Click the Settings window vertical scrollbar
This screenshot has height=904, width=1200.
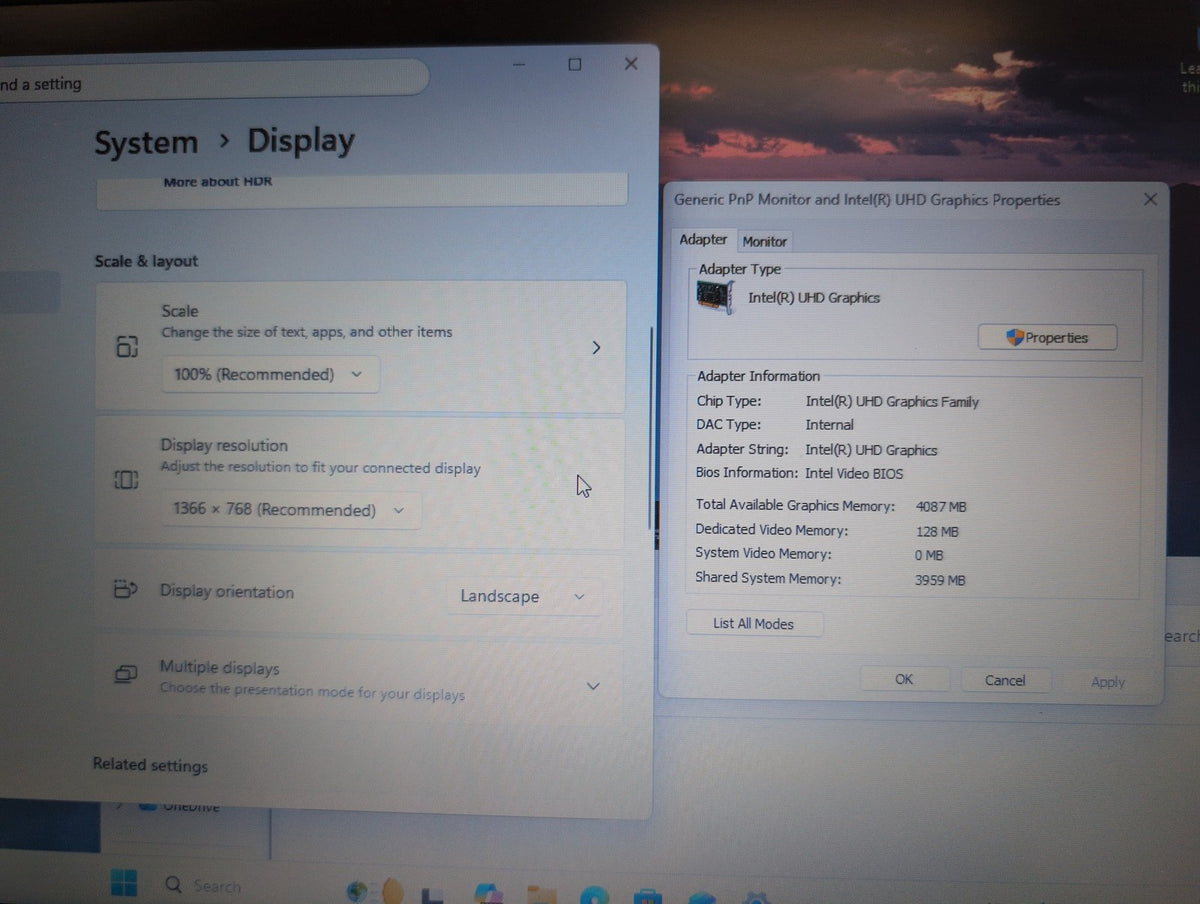click(650, 428)
